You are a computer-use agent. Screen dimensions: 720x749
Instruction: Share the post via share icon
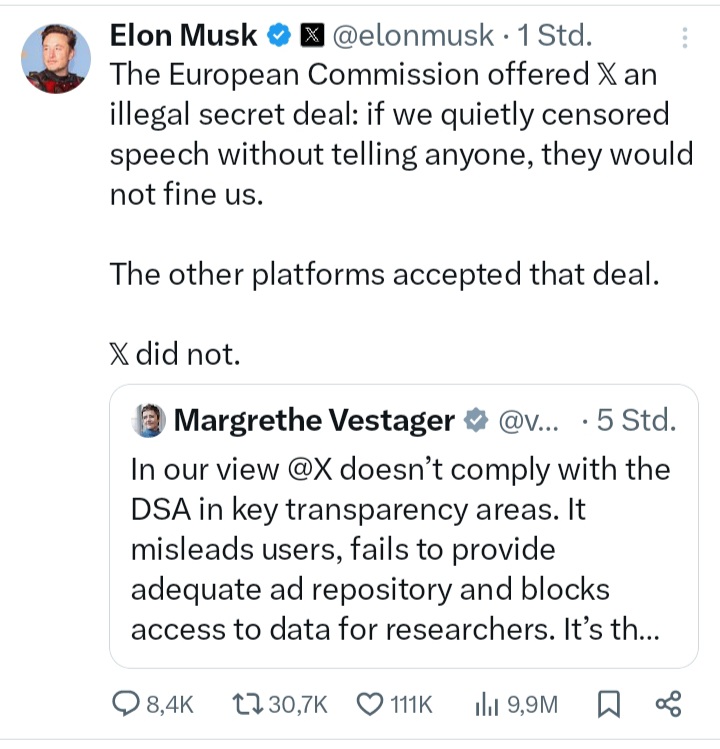point(667,705)
